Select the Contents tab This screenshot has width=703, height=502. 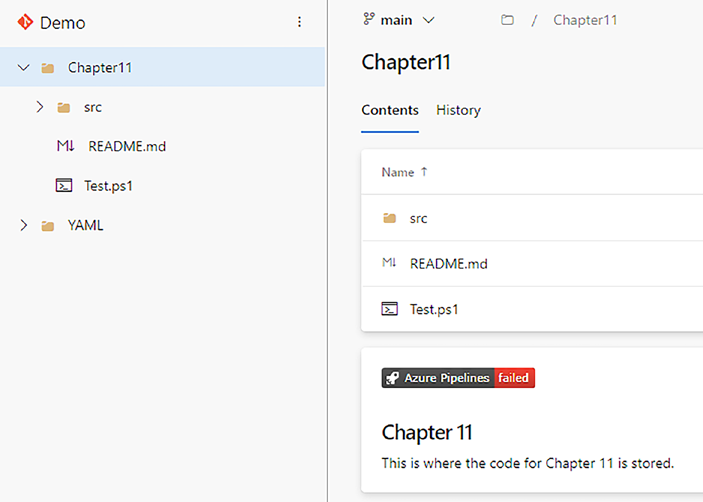pos(389,110)
